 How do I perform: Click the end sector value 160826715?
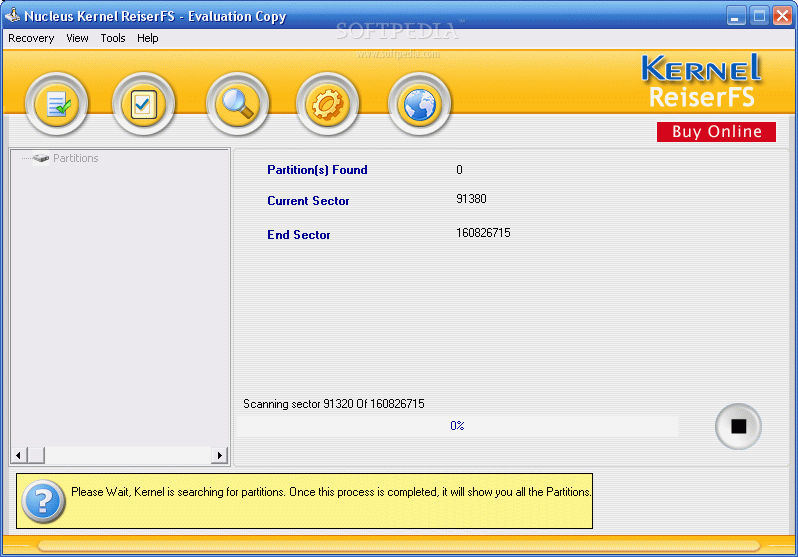(x=483, y=233)
